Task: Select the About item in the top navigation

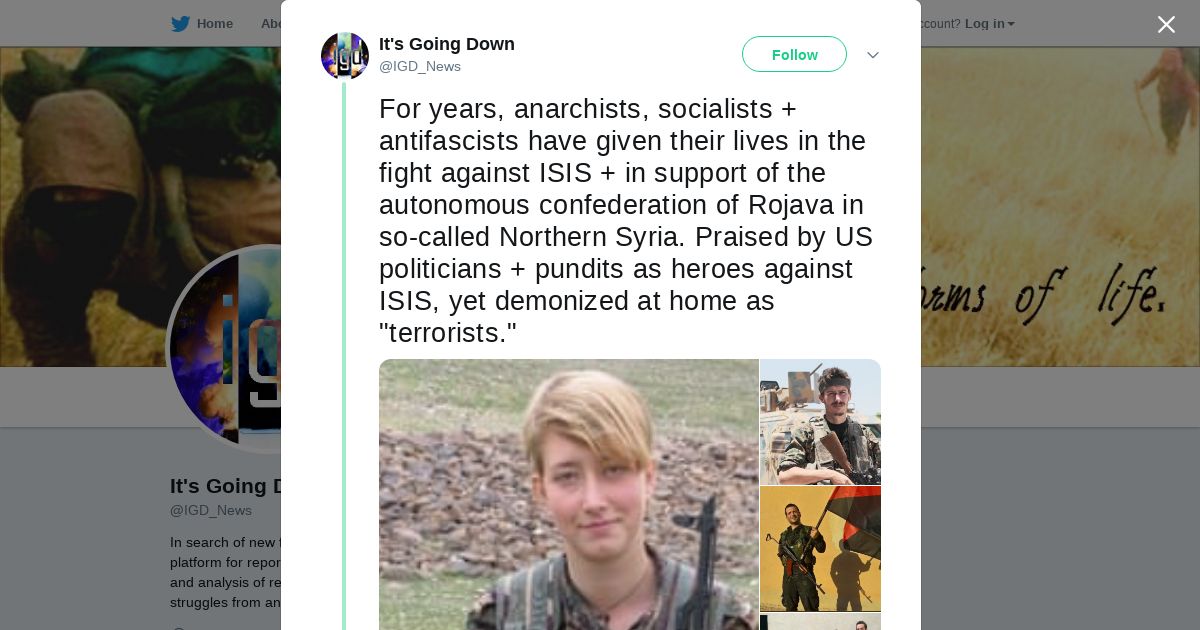Action: [x=271, y=24]
